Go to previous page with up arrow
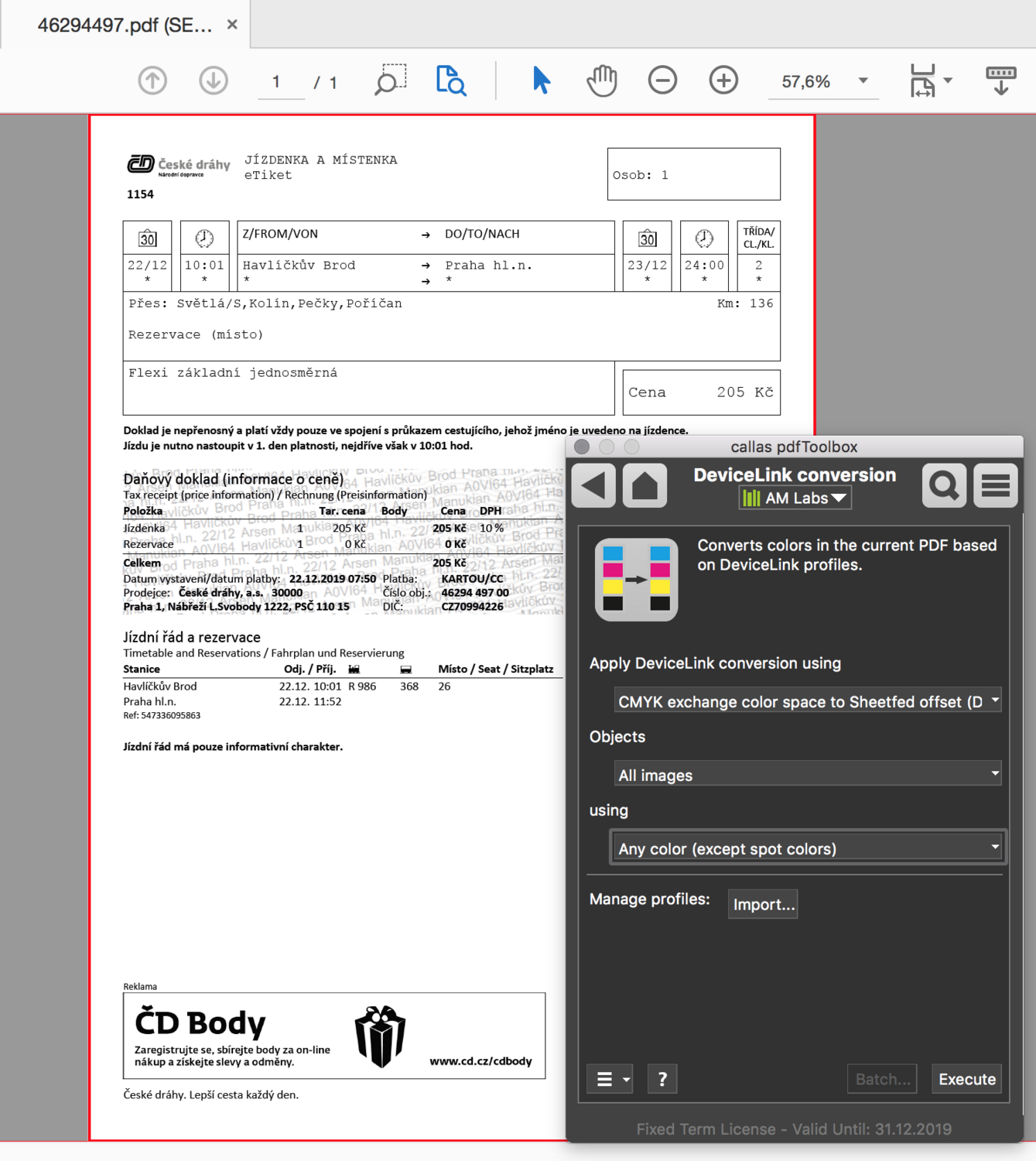Image resolution: width=1036 pixels, height=1161 pixels. pyautogui.click(x=152, y=80)
